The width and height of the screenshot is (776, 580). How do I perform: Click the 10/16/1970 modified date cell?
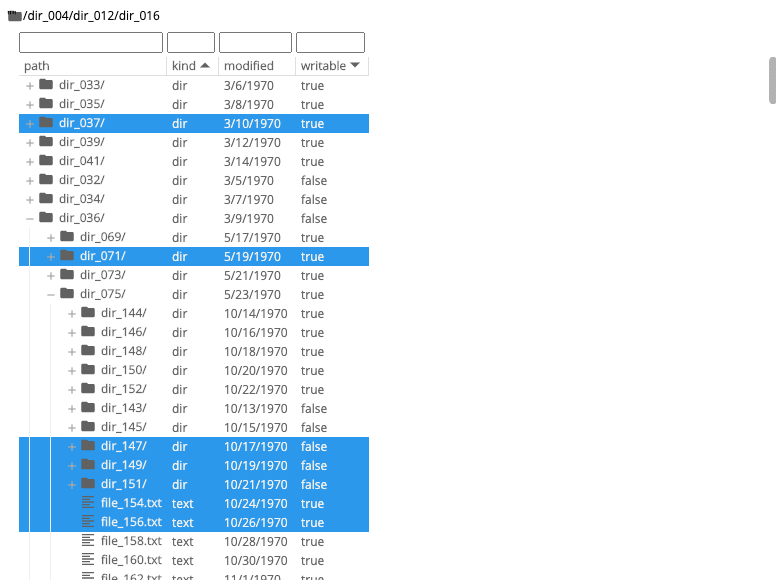pyautogui.click(x=256, y=333)
